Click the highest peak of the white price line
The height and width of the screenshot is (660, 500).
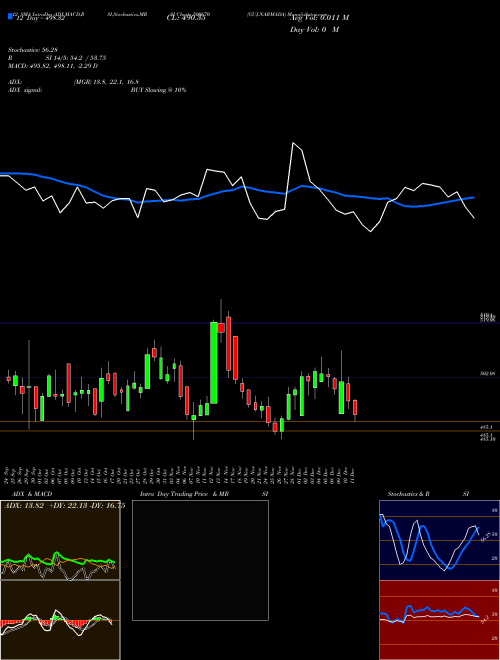click(x=293, y=144)
